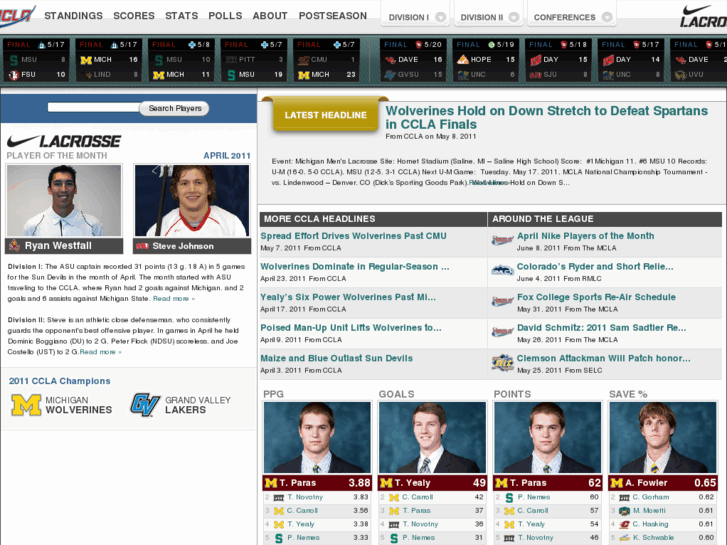This screenshot has height=545, width=727.
Task: Open A. Fowler save percentage photo
Action: coord(663,437)
